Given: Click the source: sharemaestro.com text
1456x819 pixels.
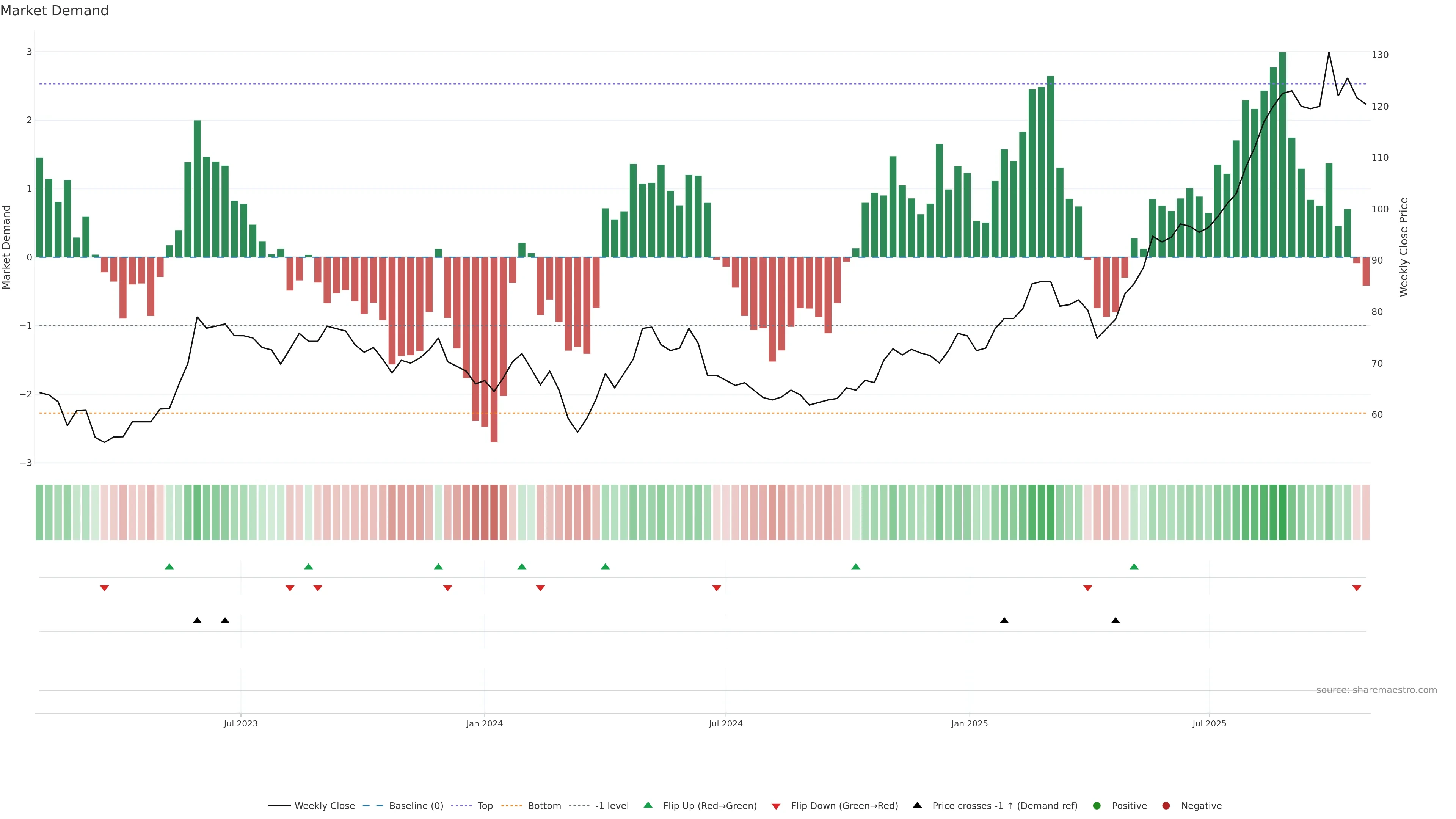Looking at the screenshot, I should 1376,690.
